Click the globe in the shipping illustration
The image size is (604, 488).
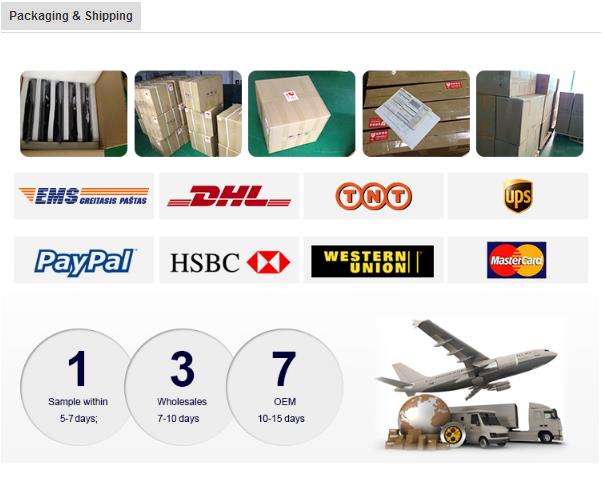click(x=424, y=415)
